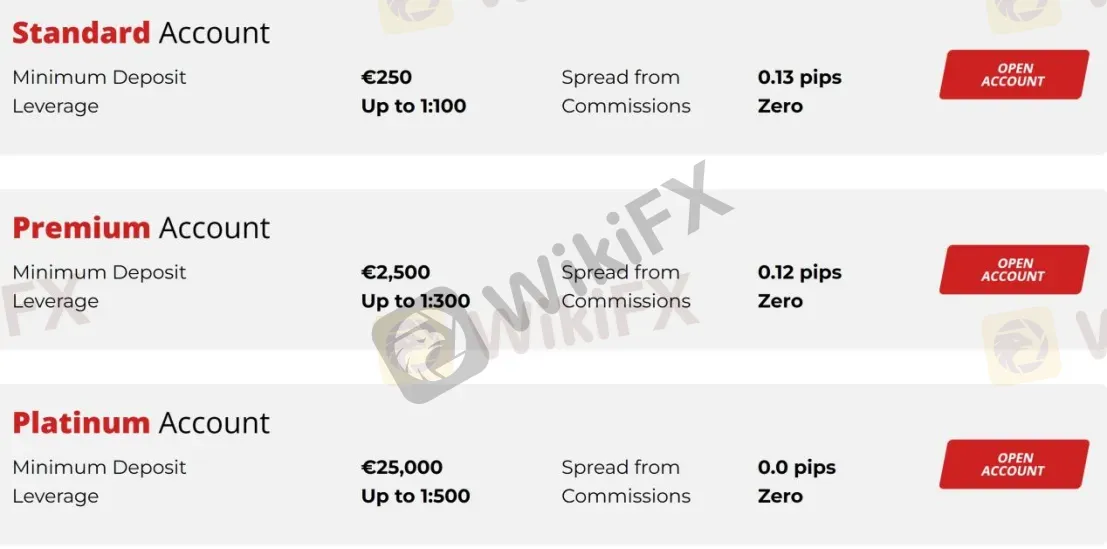
Task: Click the €25,000 minimum deposit value
Action: (402, 466)
